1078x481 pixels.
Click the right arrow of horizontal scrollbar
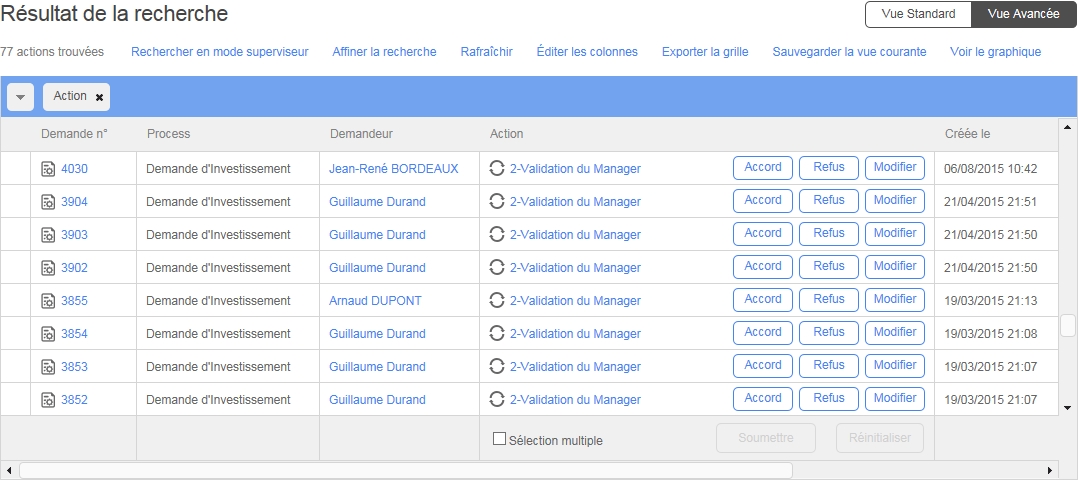tap(1049, 470)
